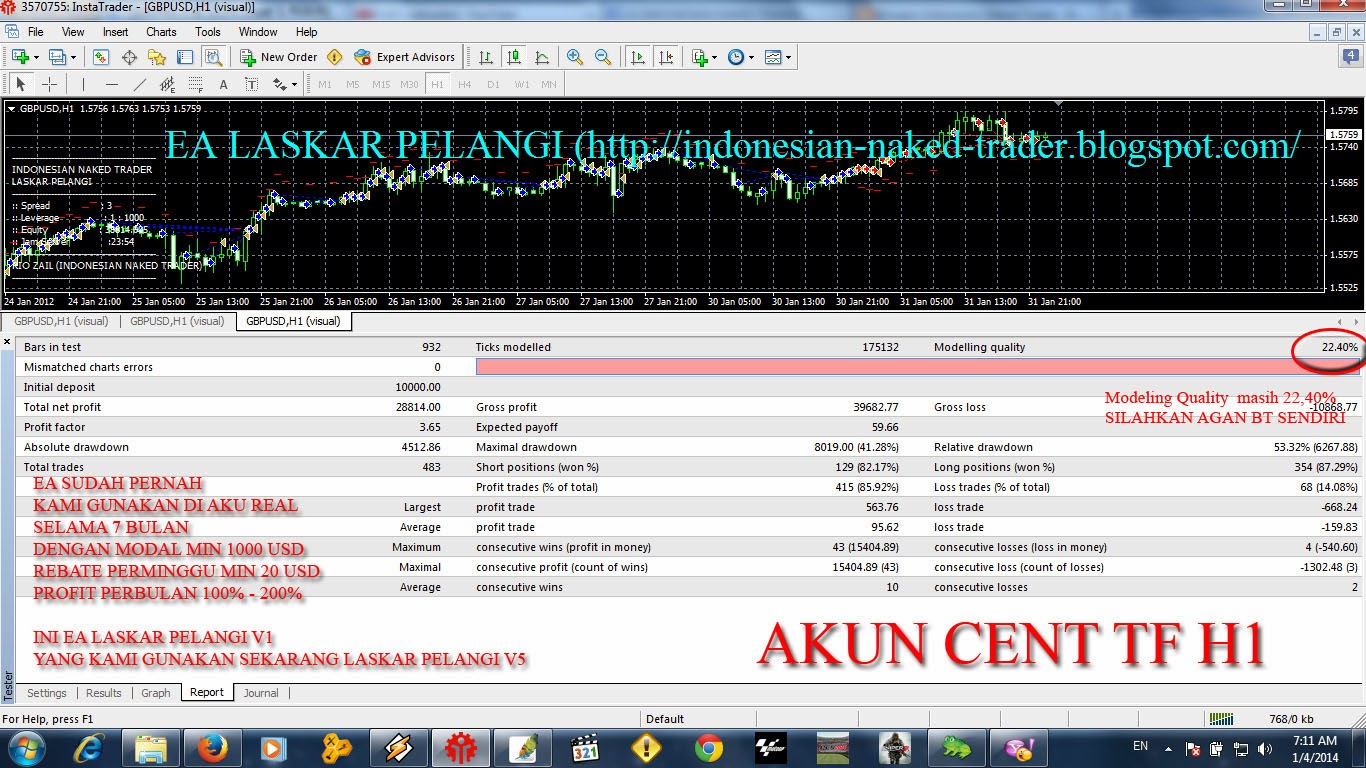Expand the Periods dropdown arrow

point(751,57)
